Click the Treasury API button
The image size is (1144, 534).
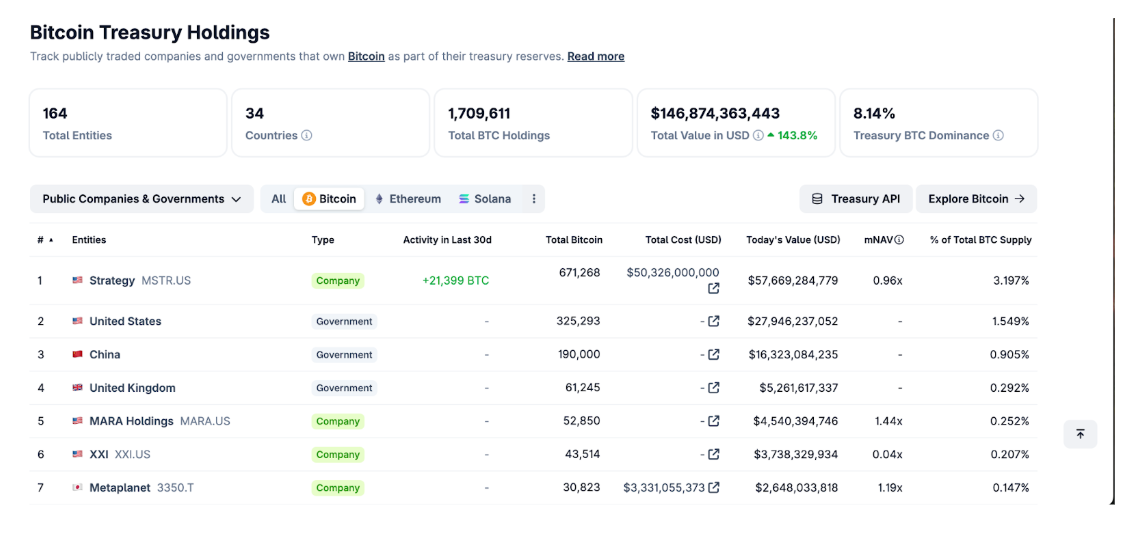coord(856,198)
